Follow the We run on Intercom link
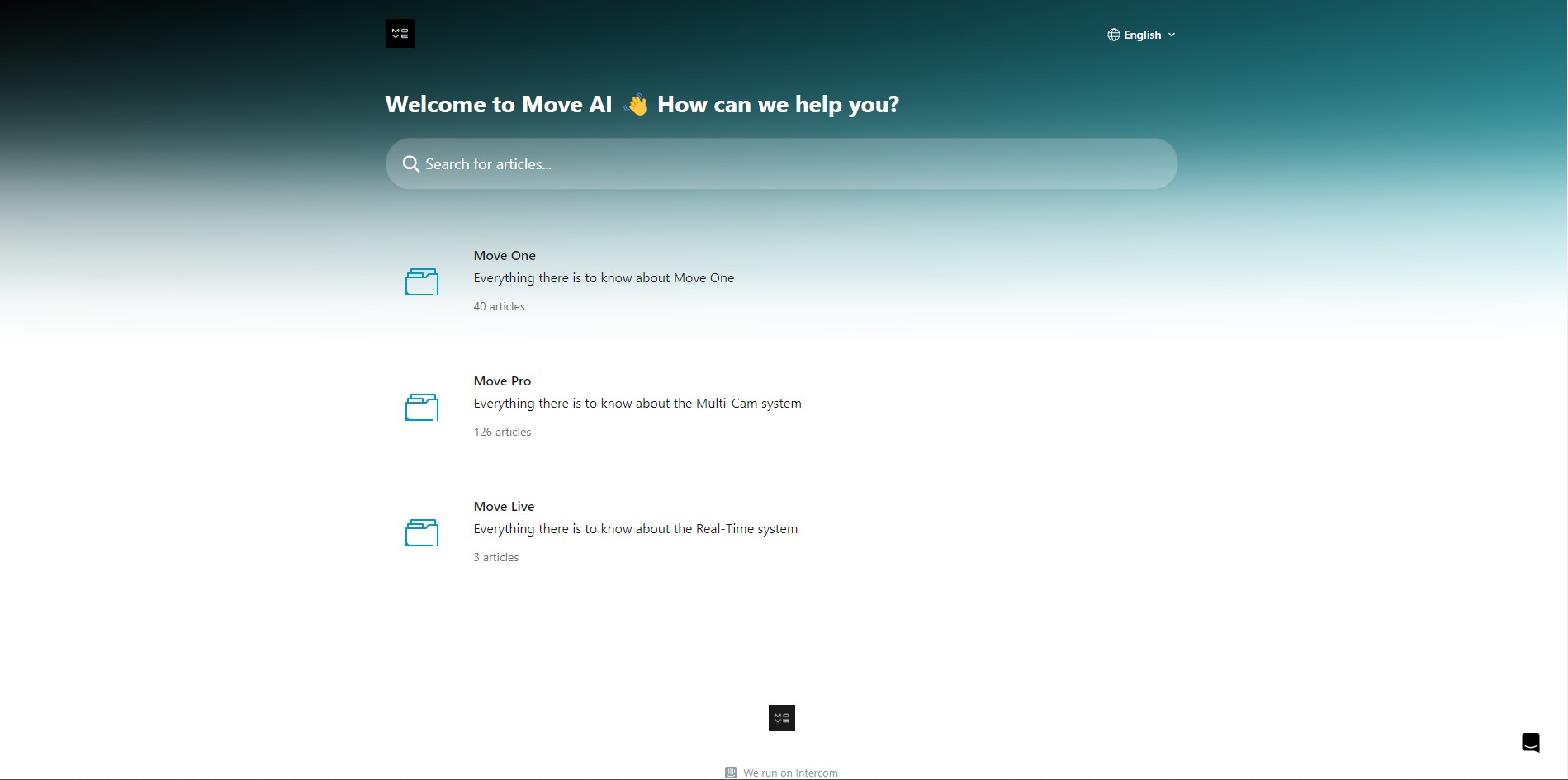 pos(790,773)
